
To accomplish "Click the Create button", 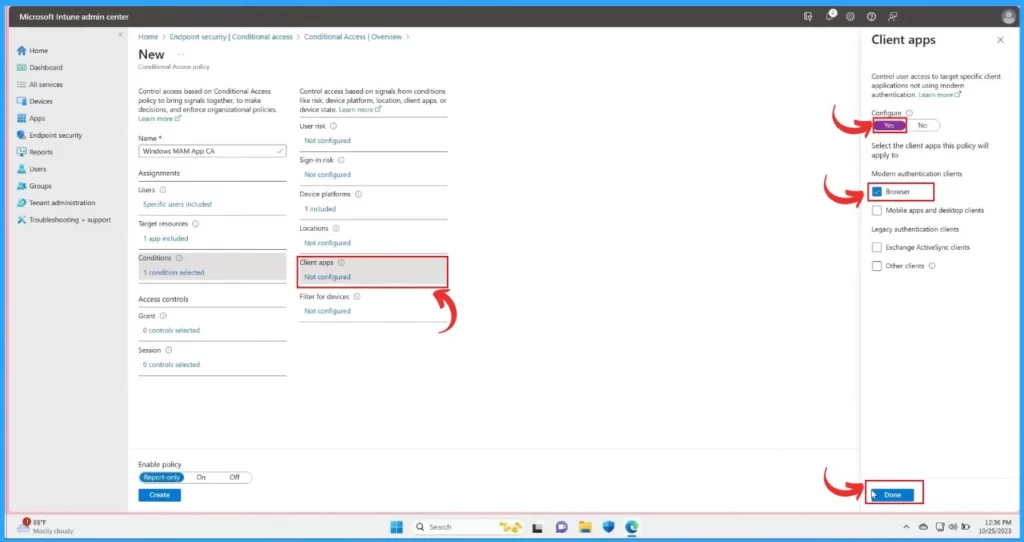I will [x=159, y=495].
